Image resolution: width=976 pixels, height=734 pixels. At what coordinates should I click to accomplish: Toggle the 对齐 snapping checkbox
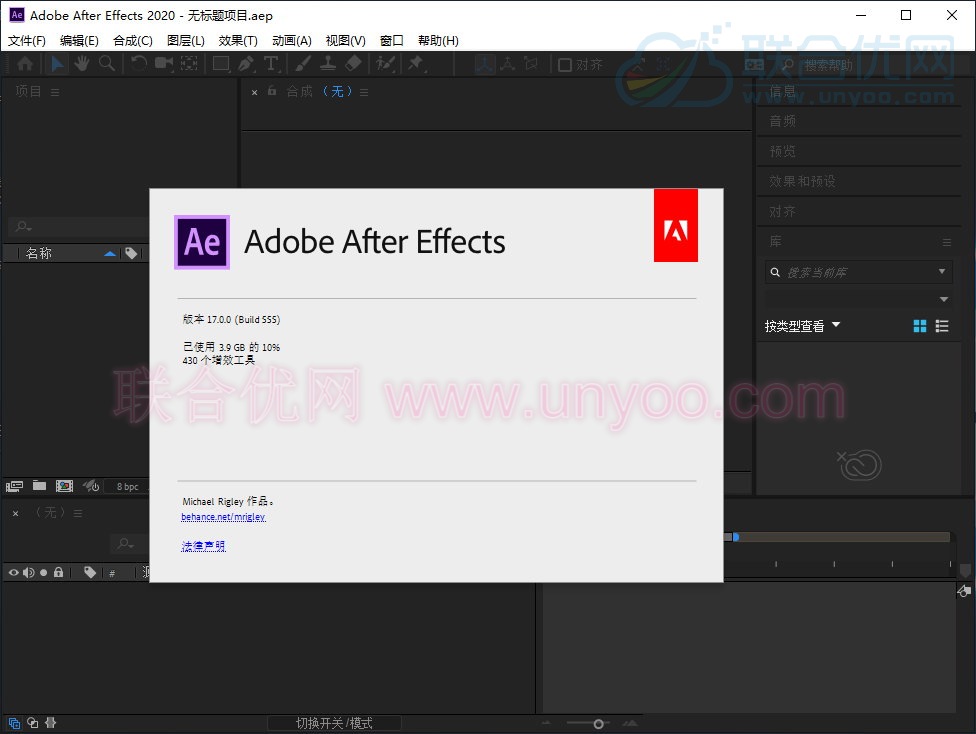(565, 65)
